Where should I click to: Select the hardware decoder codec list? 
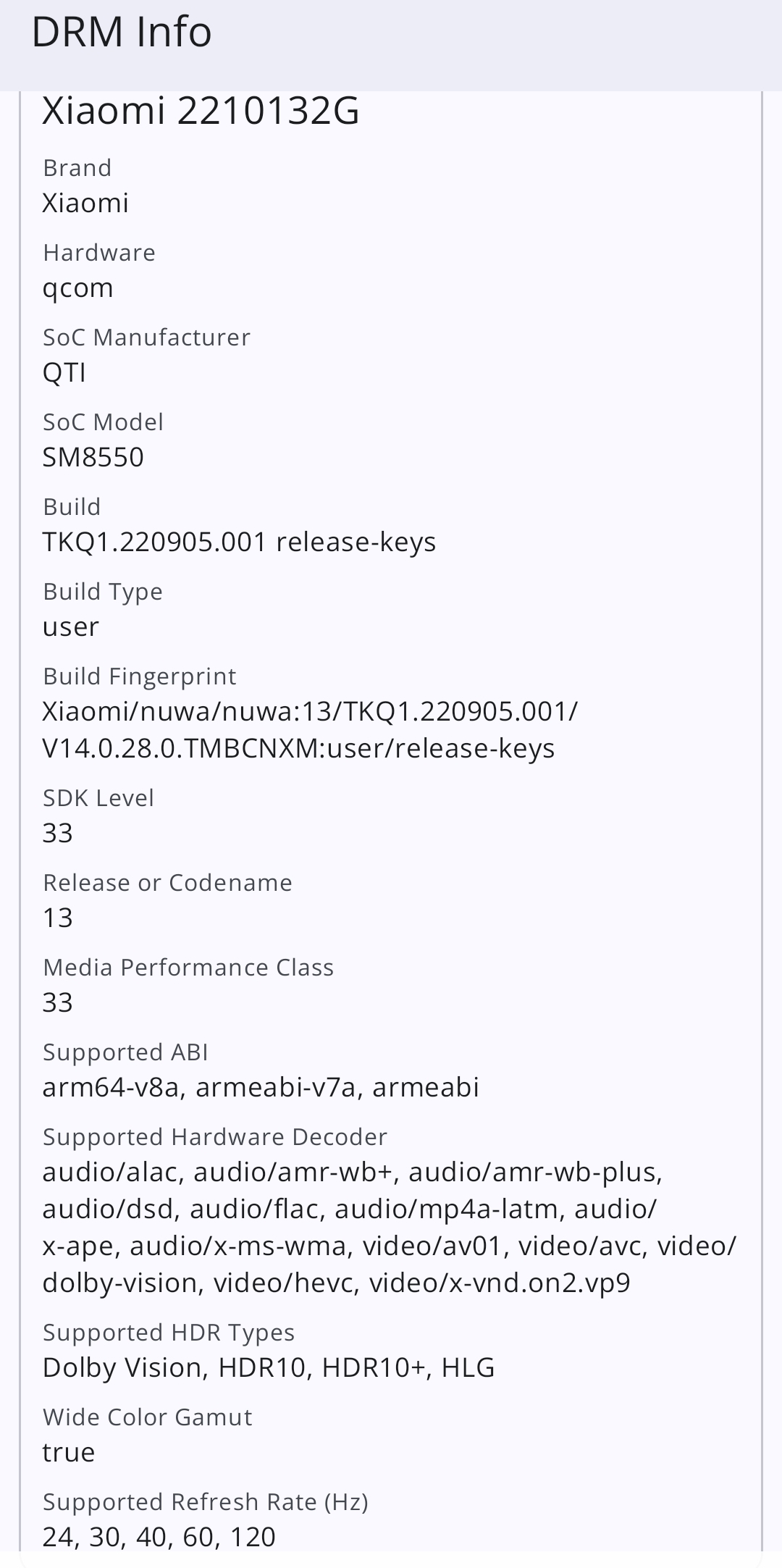tap(389, 1227)
